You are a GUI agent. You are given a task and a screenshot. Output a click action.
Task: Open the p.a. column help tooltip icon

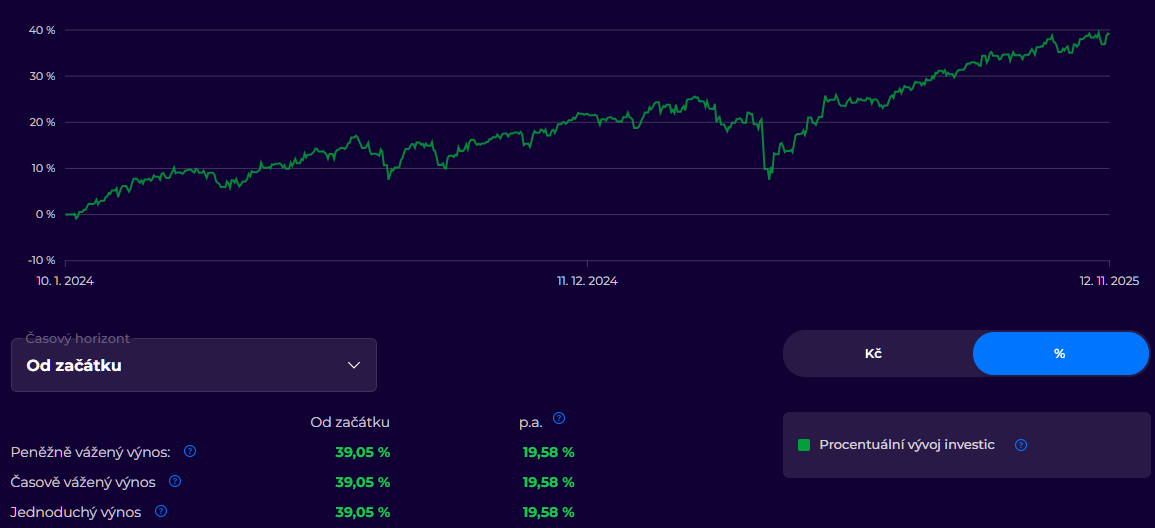(559, 418)
